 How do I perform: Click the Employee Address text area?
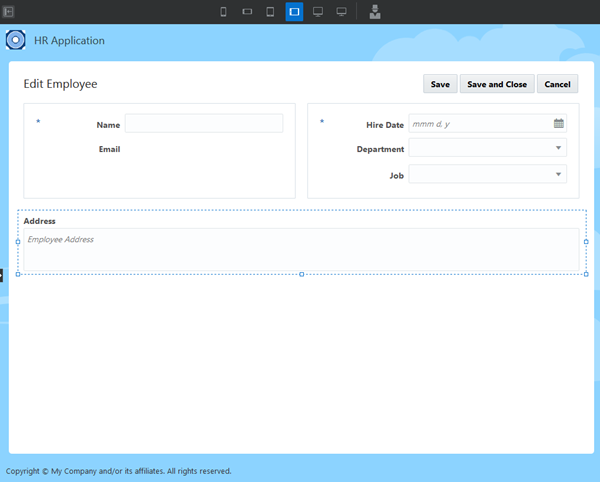301,249
